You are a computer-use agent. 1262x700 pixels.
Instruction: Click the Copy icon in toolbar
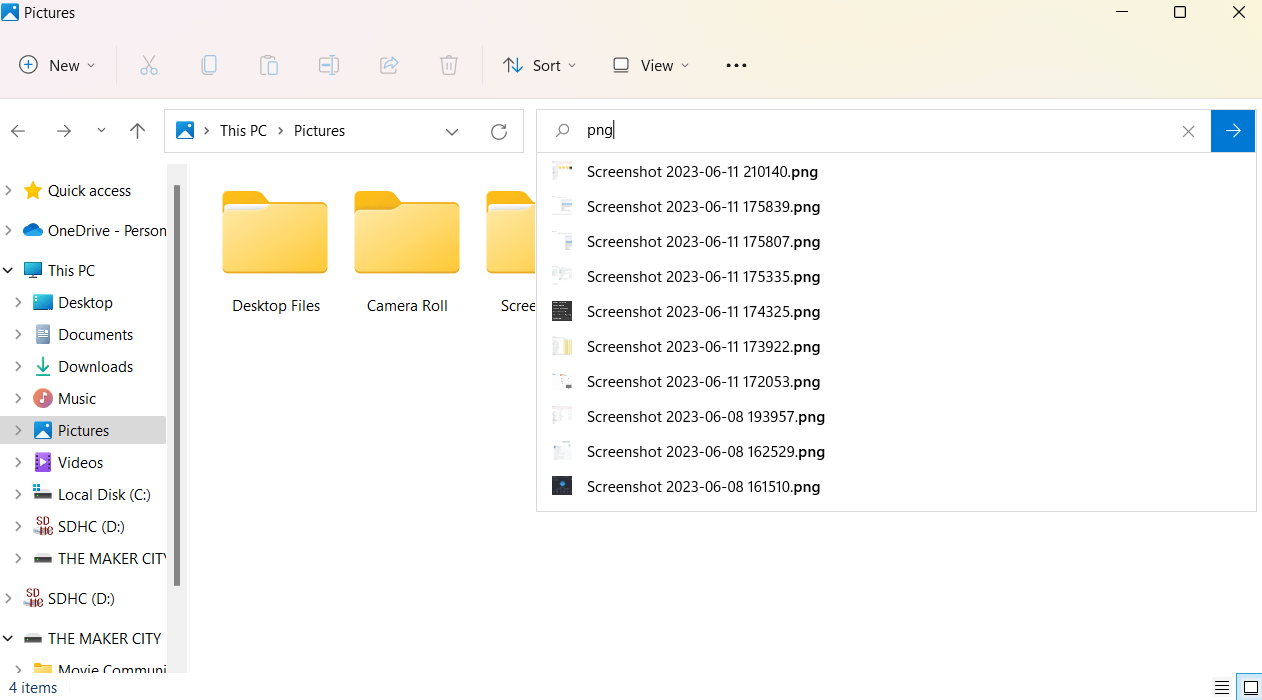(x=209, y=65)
